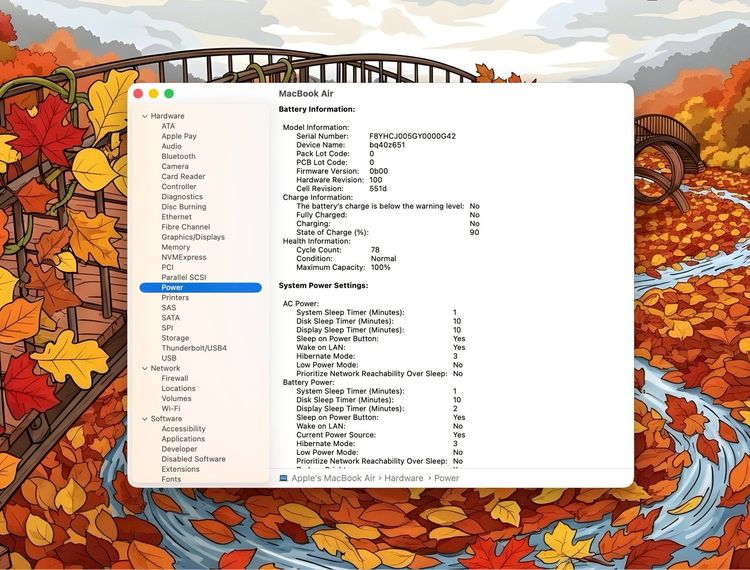750x570 pixels.
Task: Select Disabled Software in the sidebar
Action: (x=193, y=459)
